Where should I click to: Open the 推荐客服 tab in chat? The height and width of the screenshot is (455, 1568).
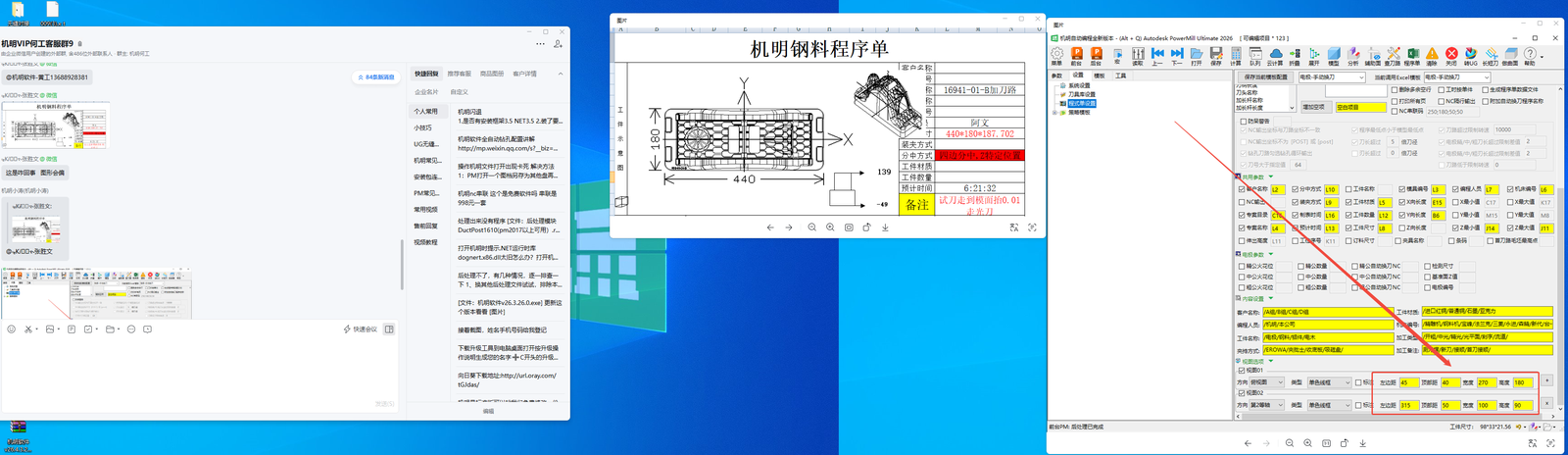pos(459,74)
